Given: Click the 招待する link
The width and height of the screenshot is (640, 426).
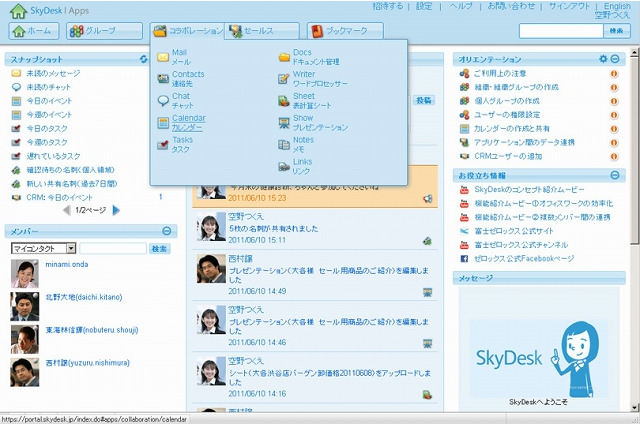Looking at the screenshot, I should pos(388,6).
